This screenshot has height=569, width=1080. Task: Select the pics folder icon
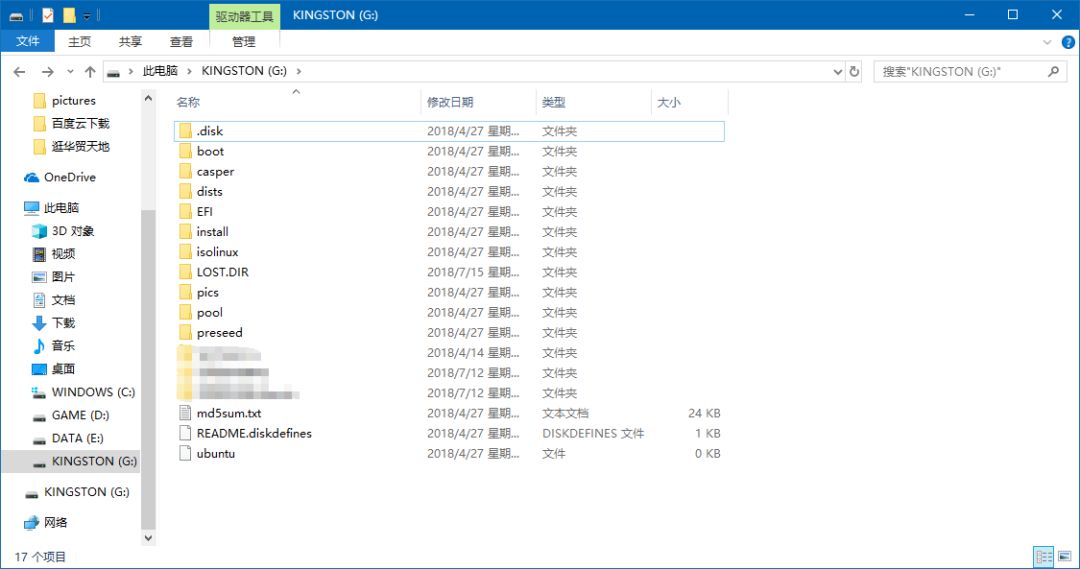click(185, 292)
